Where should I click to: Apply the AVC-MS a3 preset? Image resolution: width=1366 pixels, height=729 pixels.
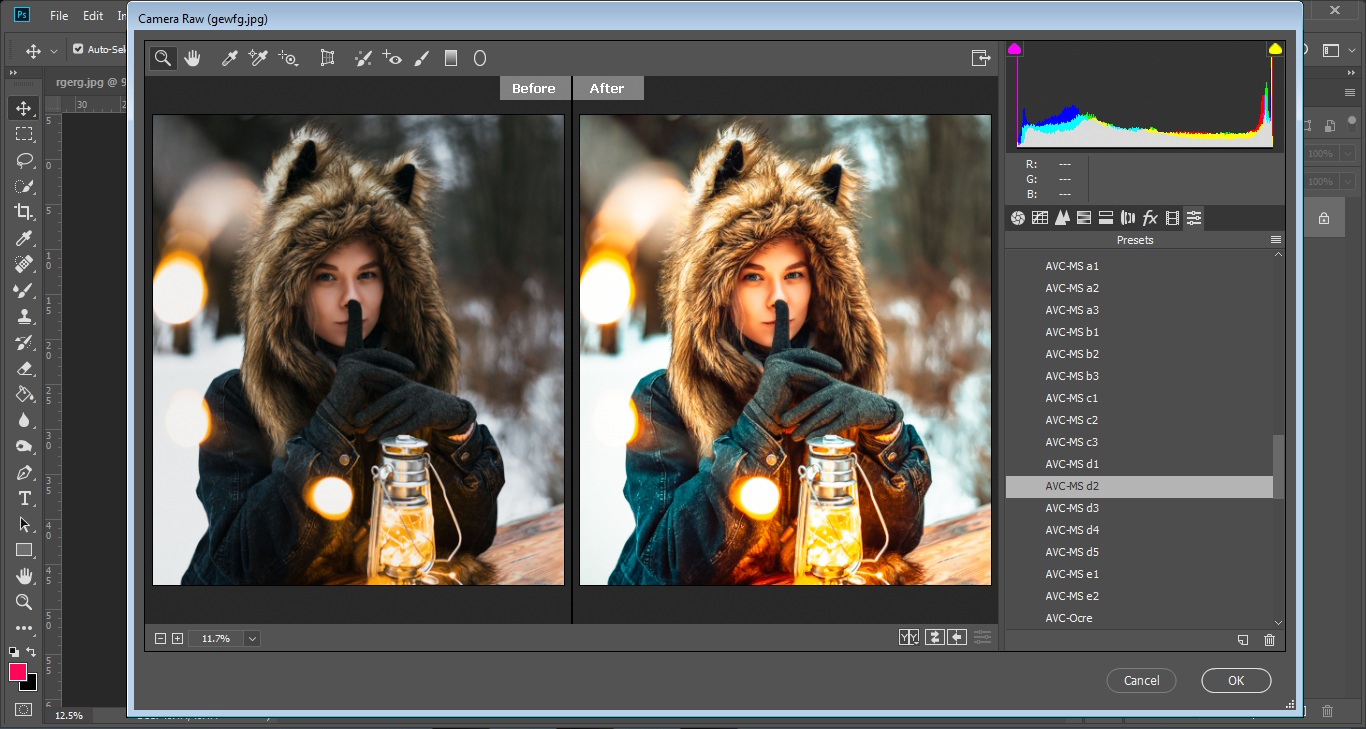(1139, 310)
